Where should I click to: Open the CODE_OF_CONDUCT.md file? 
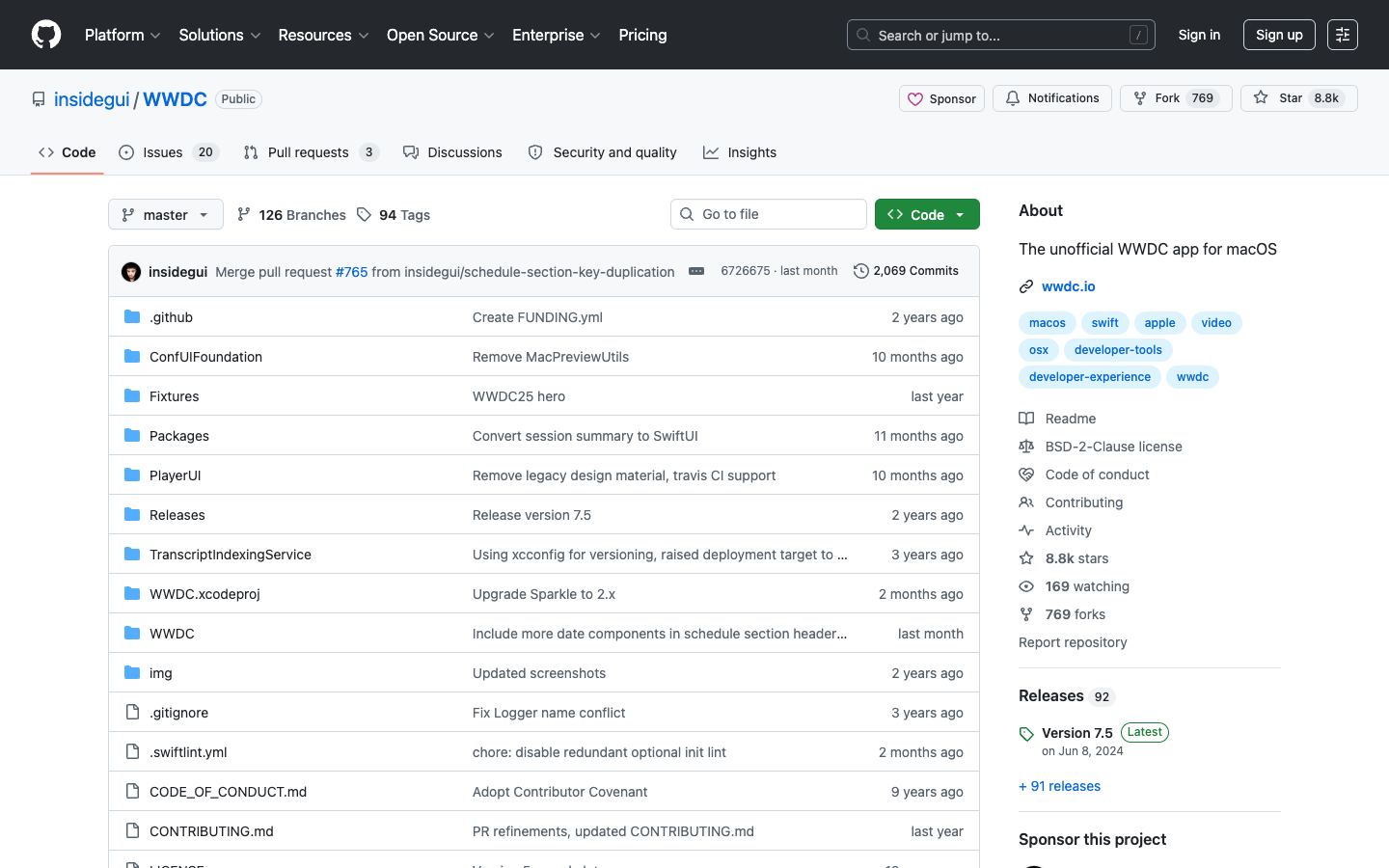point(228,792)
